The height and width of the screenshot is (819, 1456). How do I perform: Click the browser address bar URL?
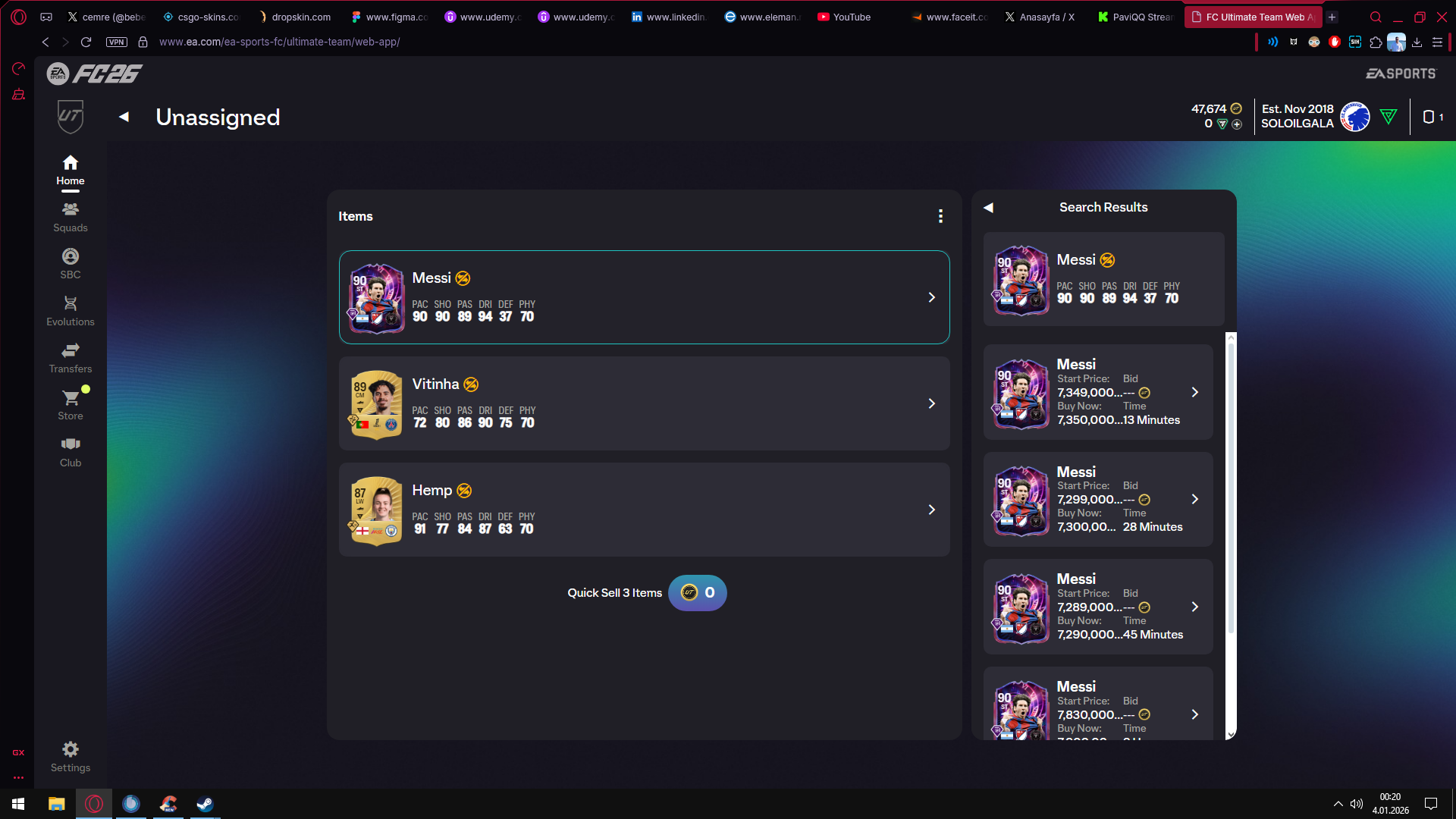coord(279,42)
